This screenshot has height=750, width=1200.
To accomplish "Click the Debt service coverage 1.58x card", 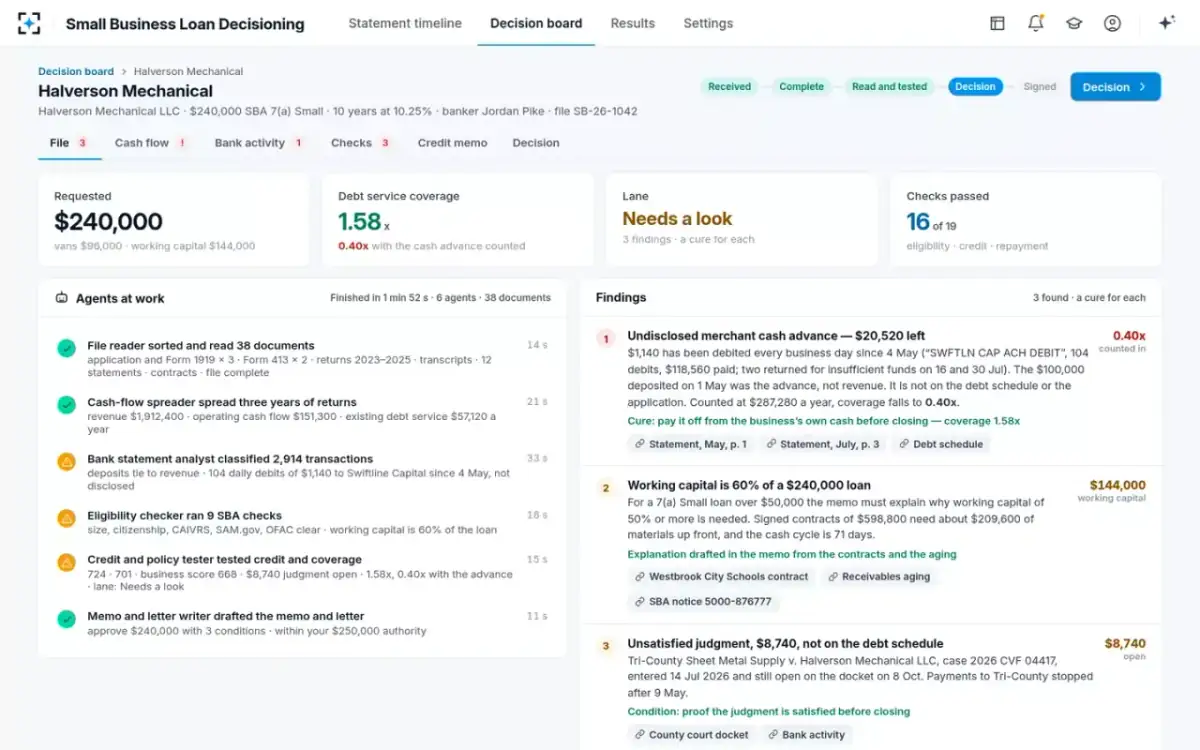I will pos(458,220).
